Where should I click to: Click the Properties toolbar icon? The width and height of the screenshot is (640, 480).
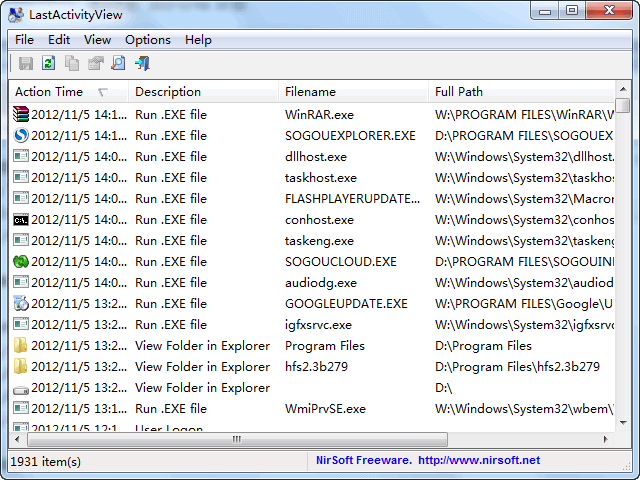pos(96,63)
